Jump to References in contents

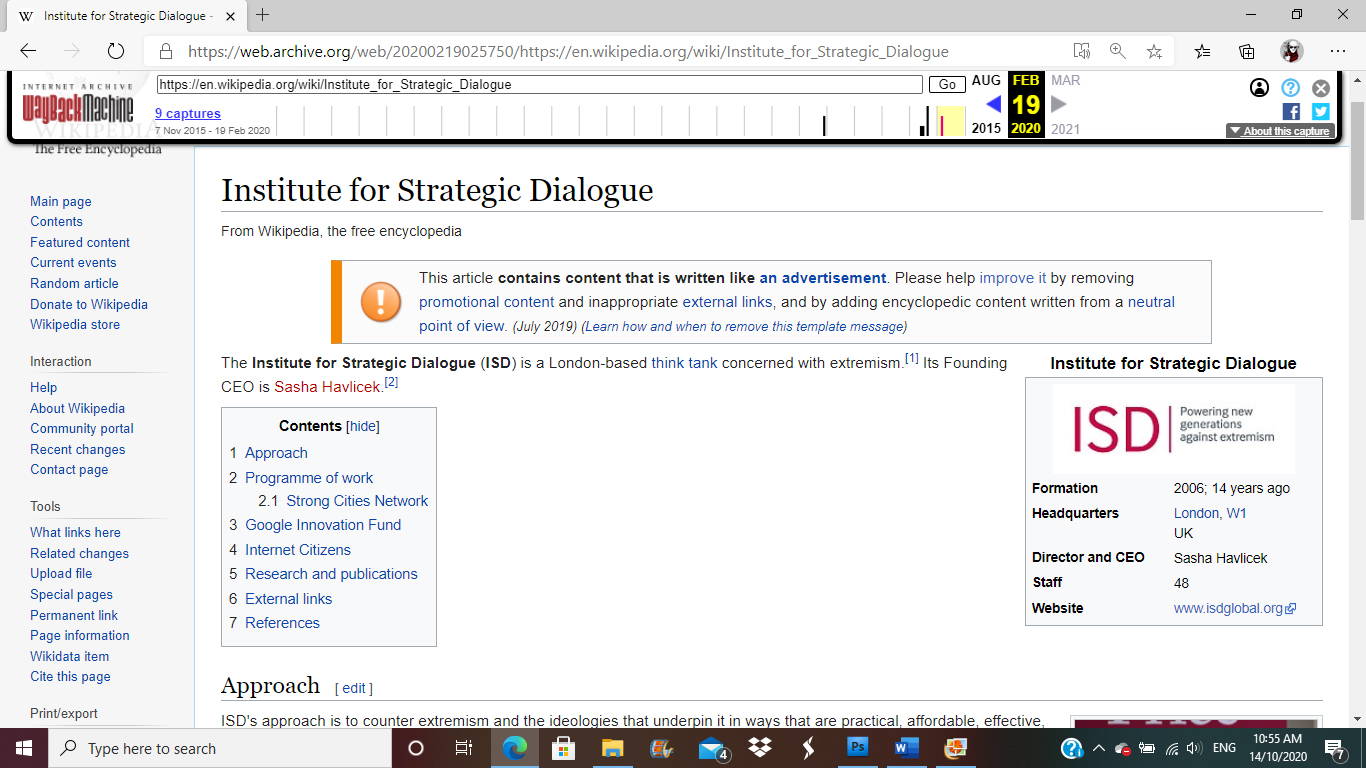[282, 623]
